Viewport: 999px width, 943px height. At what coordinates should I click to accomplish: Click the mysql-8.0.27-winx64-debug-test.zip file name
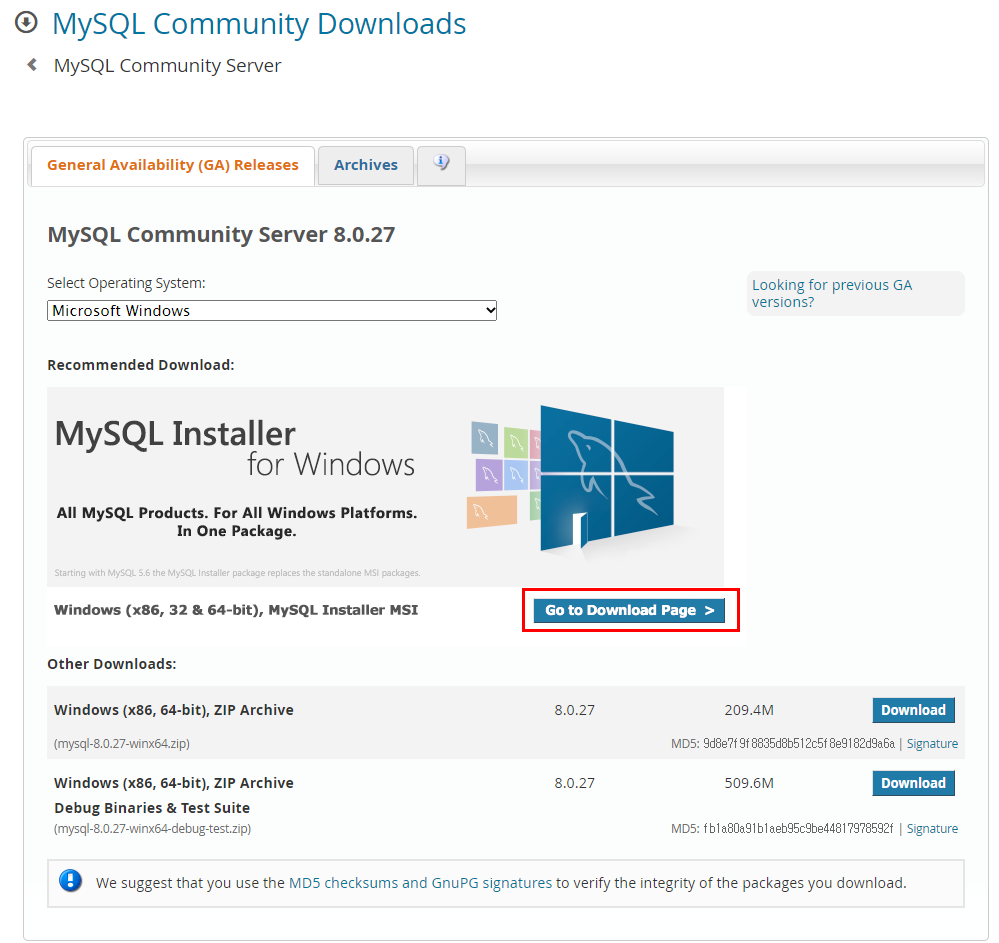click(152, 828)
